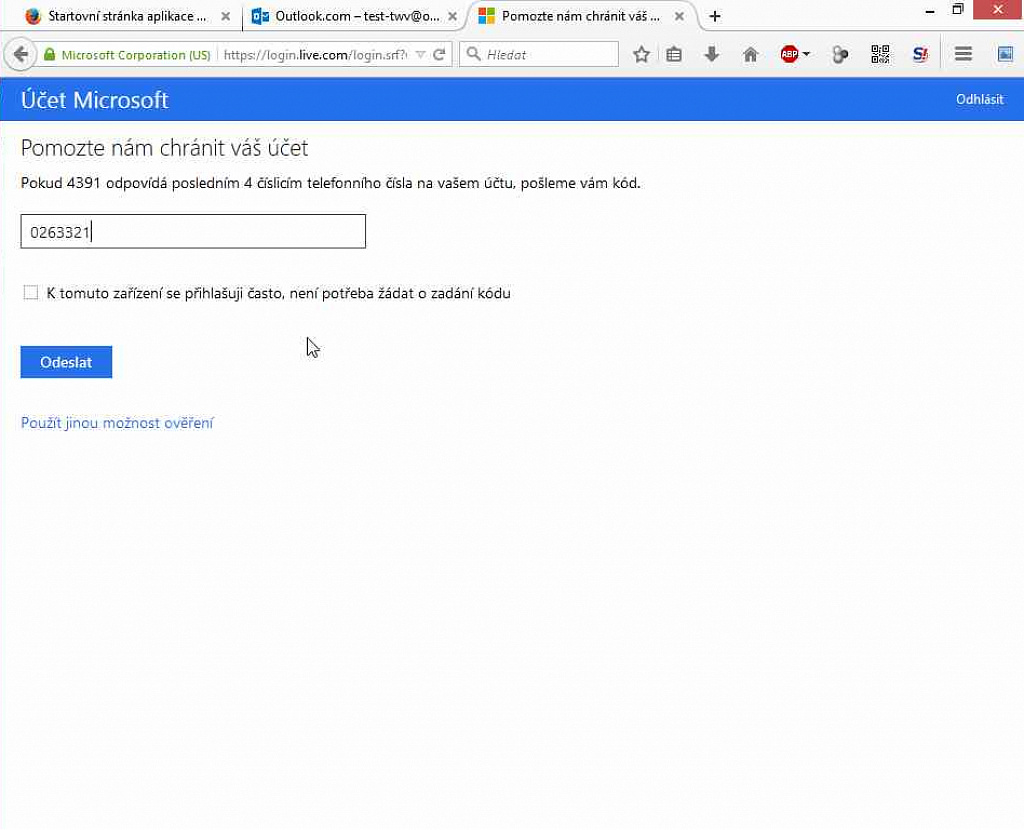
Task: Close the Pomozte nám chránit tab
Action: (679, 16)
